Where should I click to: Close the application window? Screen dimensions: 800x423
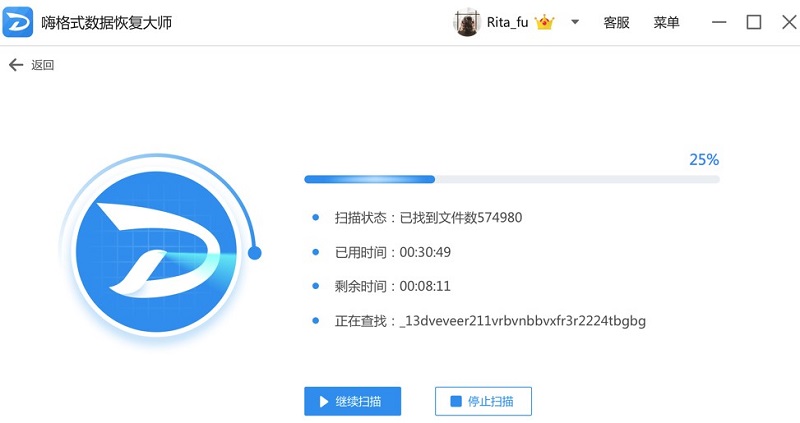[x=789, y=22]
